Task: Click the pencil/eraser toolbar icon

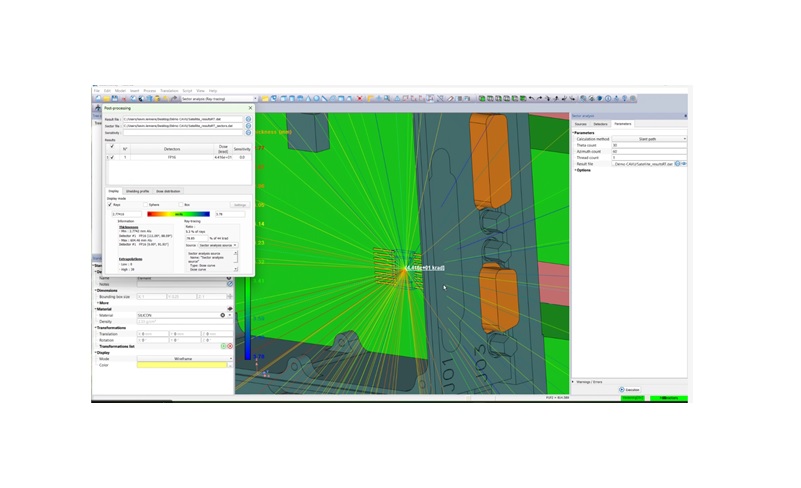Action: (450, 99)
